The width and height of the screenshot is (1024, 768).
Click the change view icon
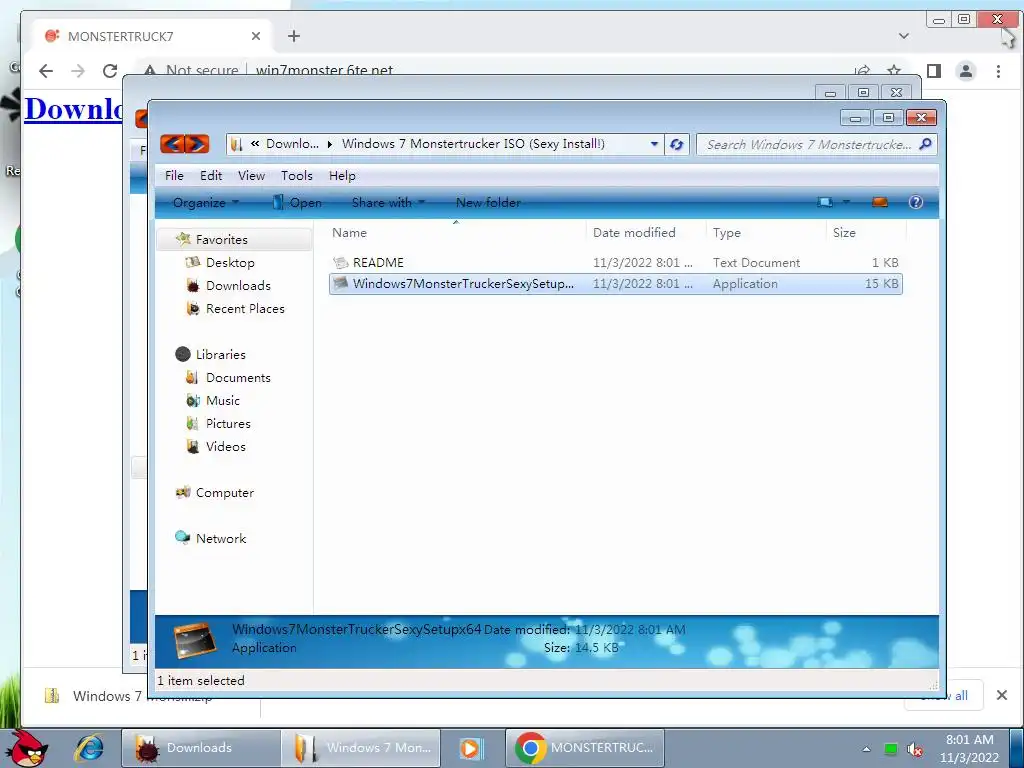(x=825, y=202)
